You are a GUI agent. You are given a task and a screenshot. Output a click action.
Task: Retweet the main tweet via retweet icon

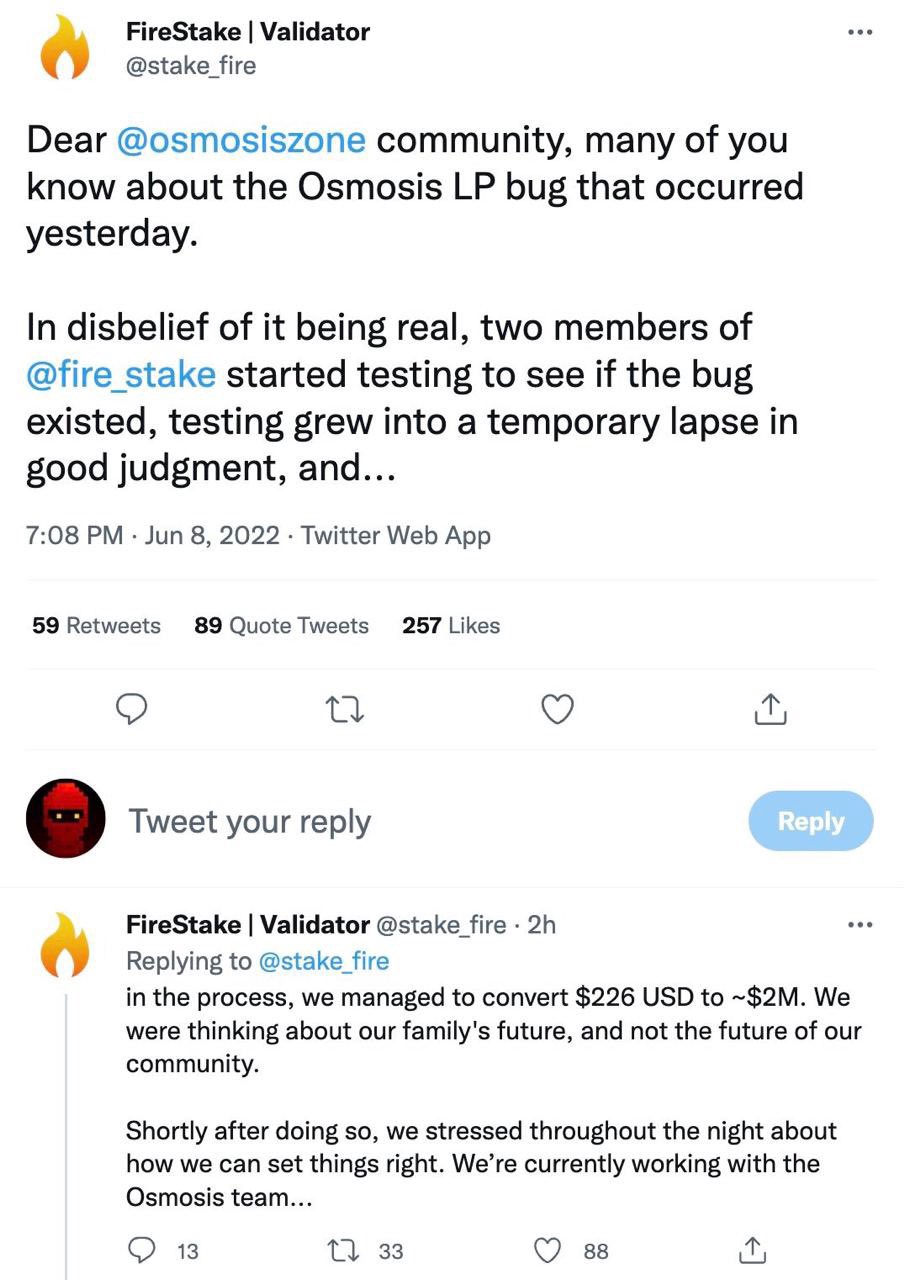(344, 710)
